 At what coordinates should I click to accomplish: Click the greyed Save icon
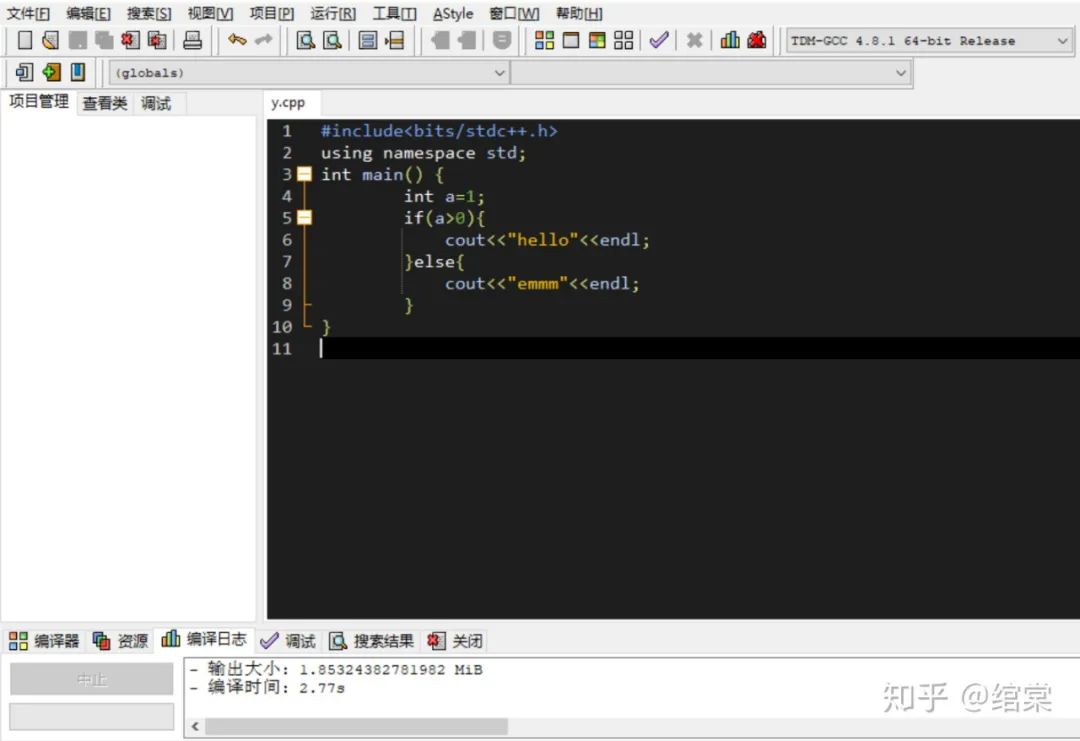tap(77, 40)
